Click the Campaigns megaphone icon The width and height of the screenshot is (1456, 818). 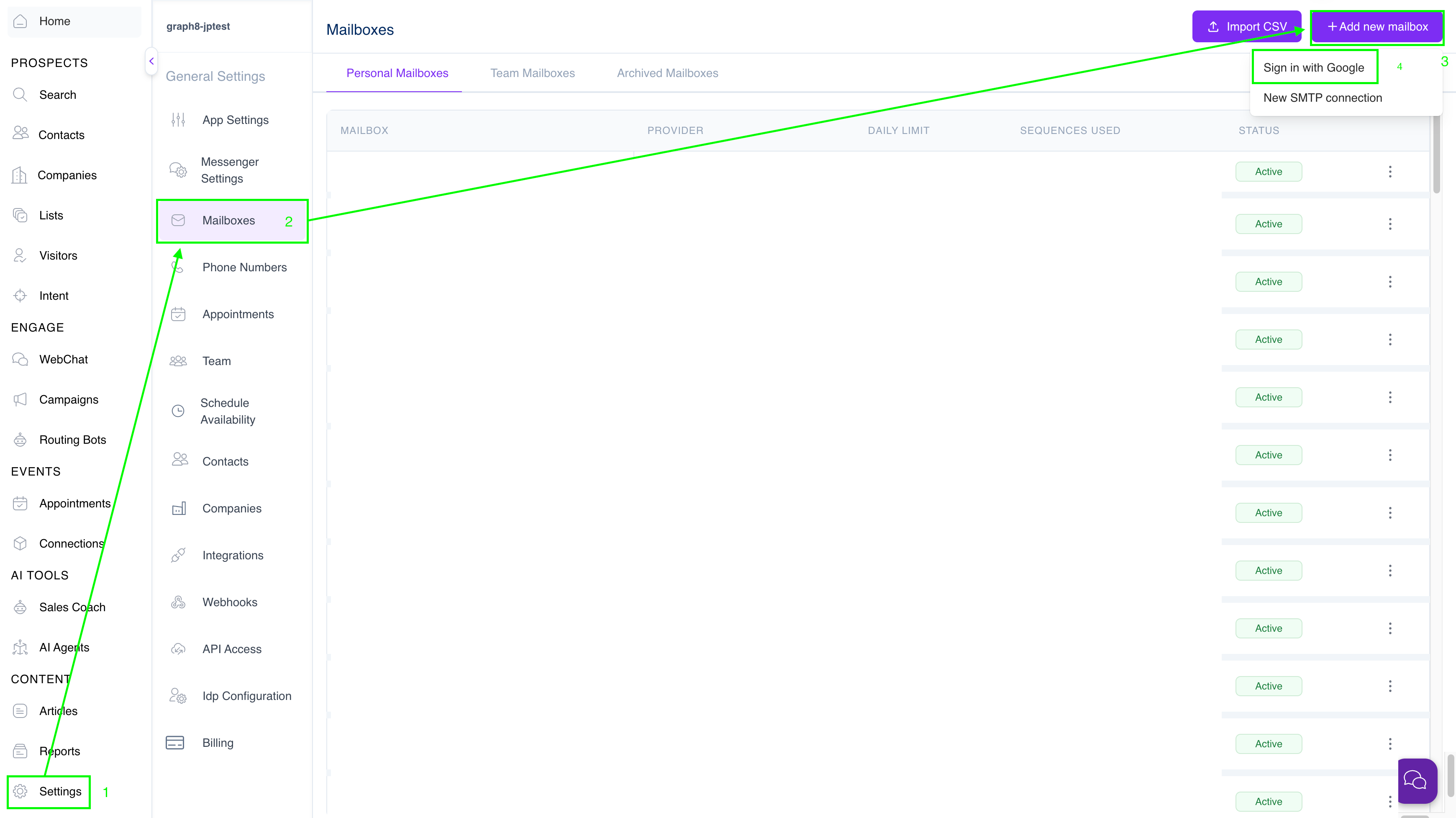[x=21, y=399]
